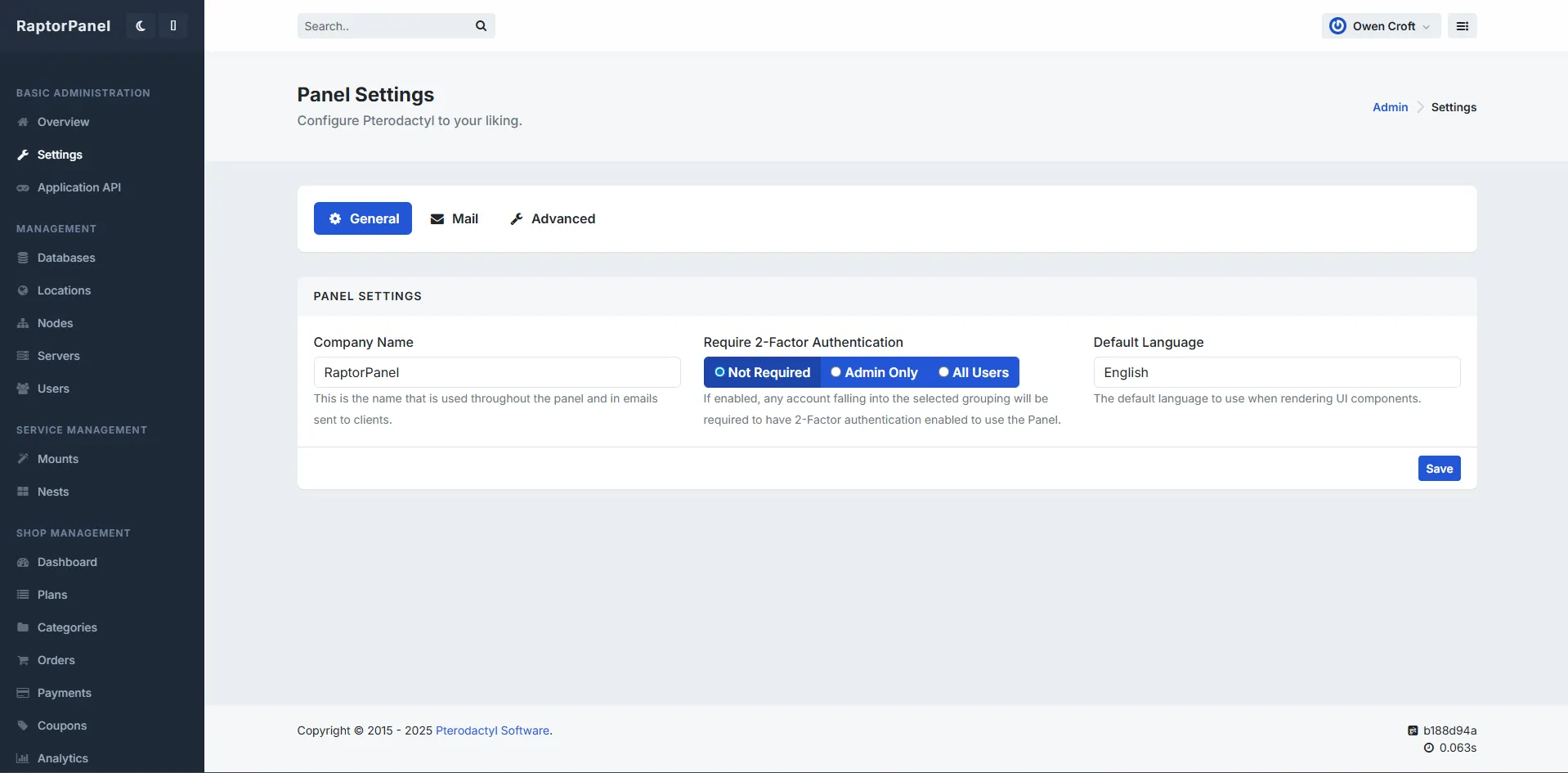Screen dimensions: 1568x773
Task: Click the sidebar collapse icon beside the logo
Action: click(173, 26)
